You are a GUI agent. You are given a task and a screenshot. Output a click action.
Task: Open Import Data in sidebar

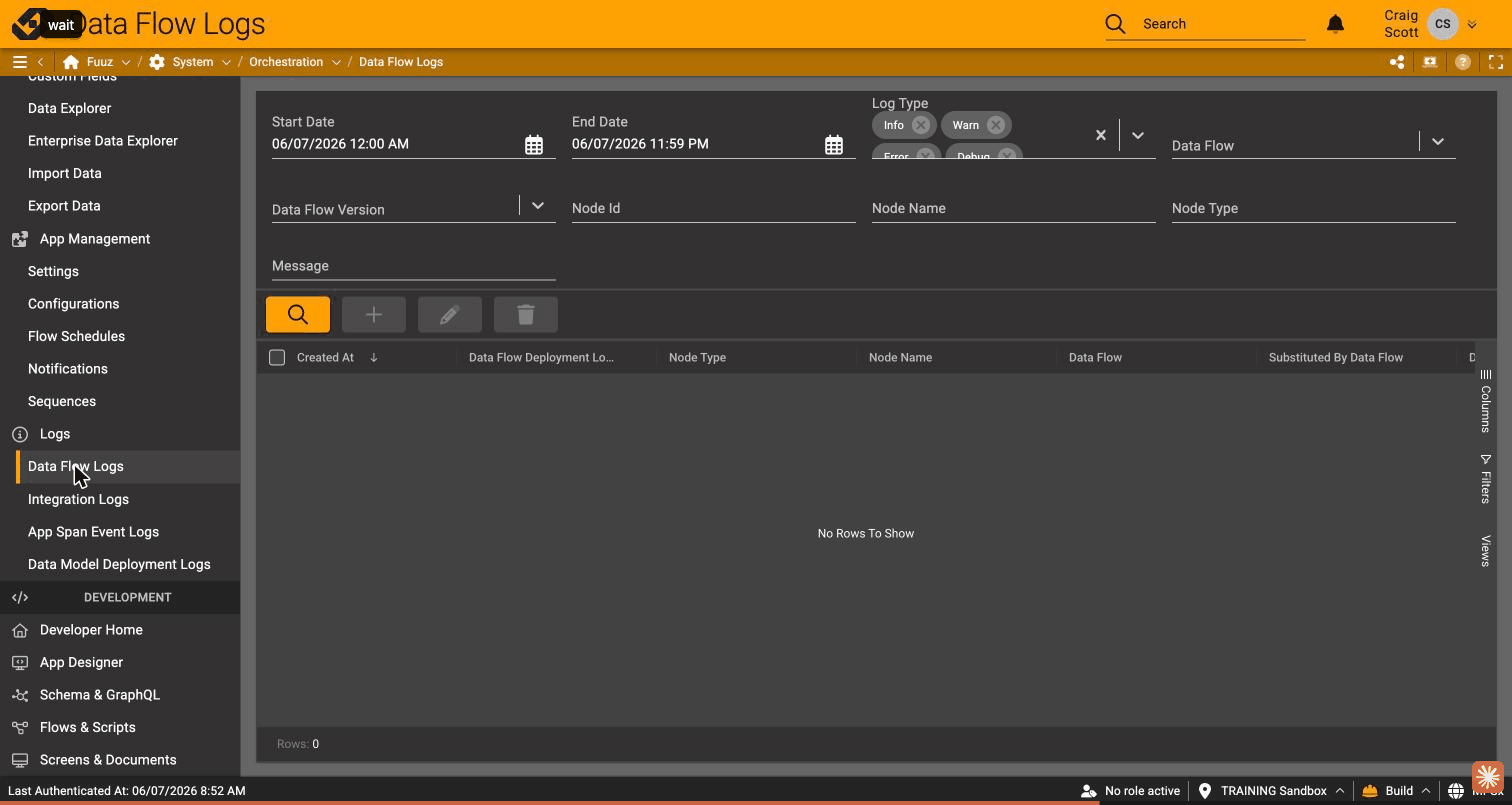(65, 173)
